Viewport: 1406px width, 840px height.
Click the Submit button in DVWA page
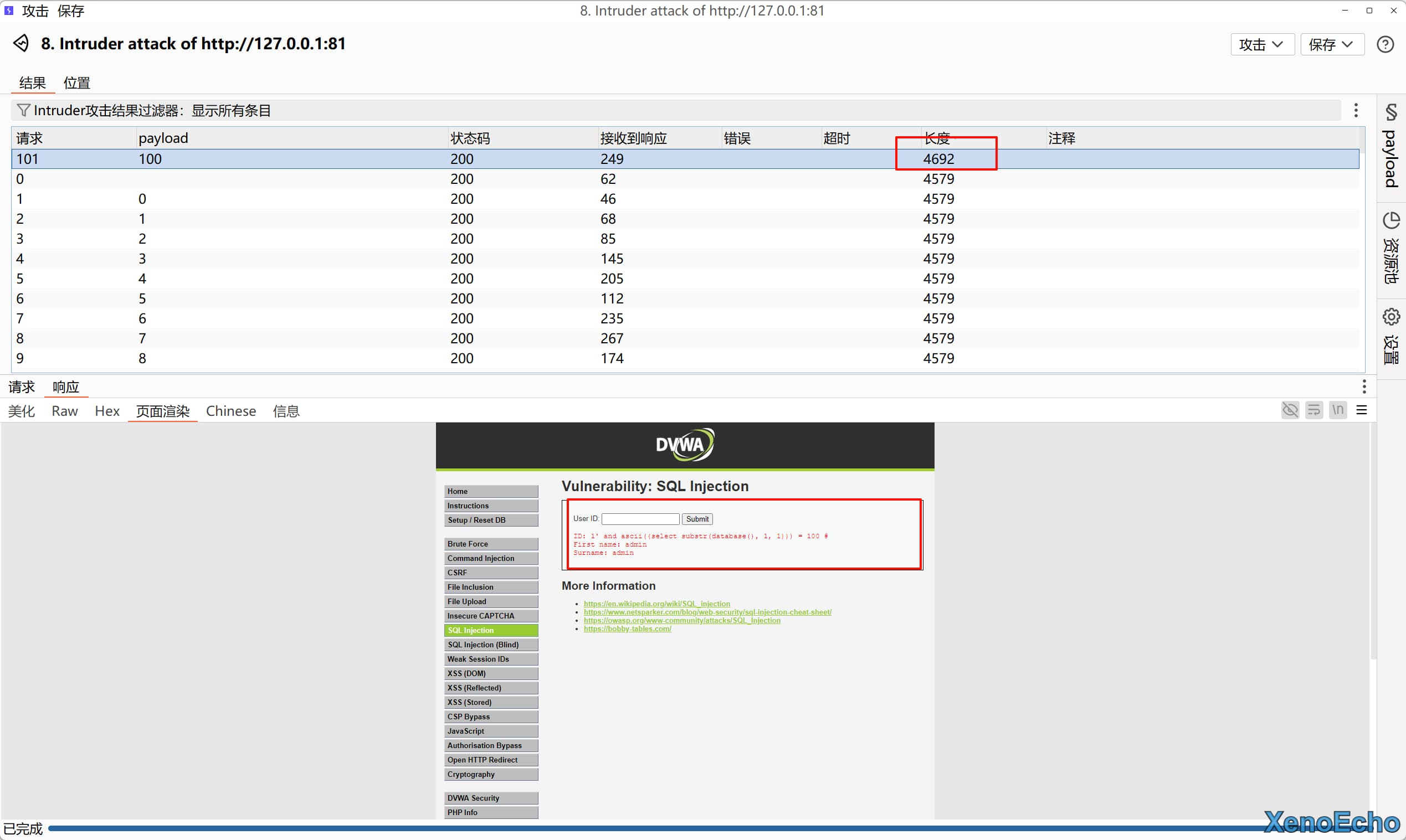(697, 519)
